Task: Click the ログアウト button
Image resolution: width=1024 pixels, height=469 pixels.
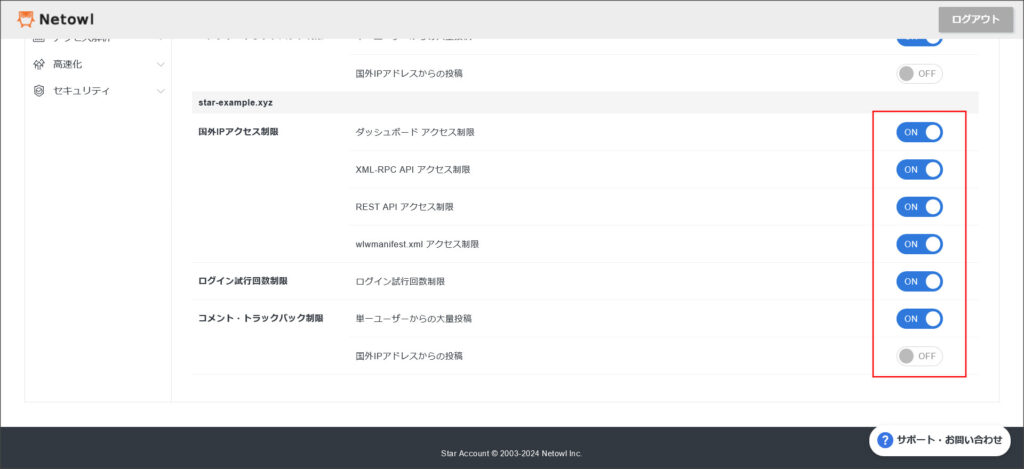Action: [975, 20]
